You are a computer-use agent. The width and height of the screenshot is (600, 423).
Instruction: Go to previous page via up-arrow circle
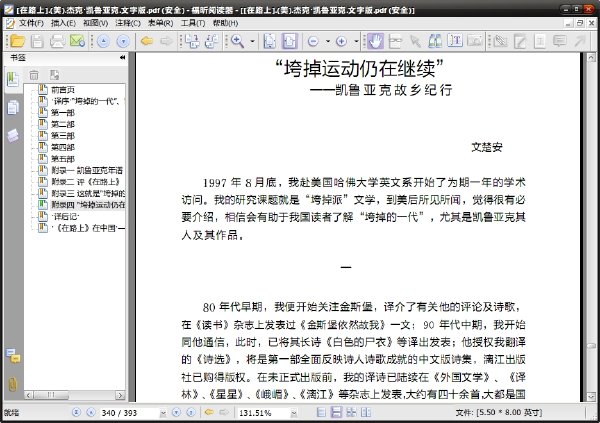pyautogui.click(x=103, y=41)
